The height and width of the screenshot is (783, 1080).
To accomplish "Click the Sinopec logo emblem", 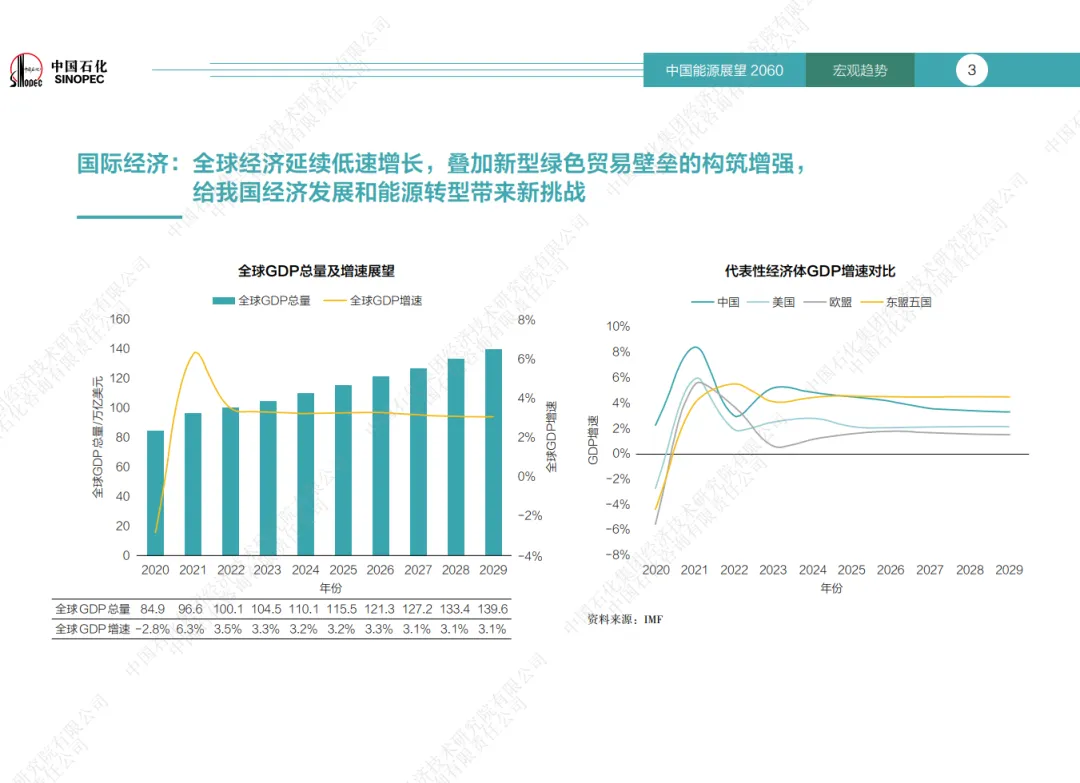I will (26, 70).
